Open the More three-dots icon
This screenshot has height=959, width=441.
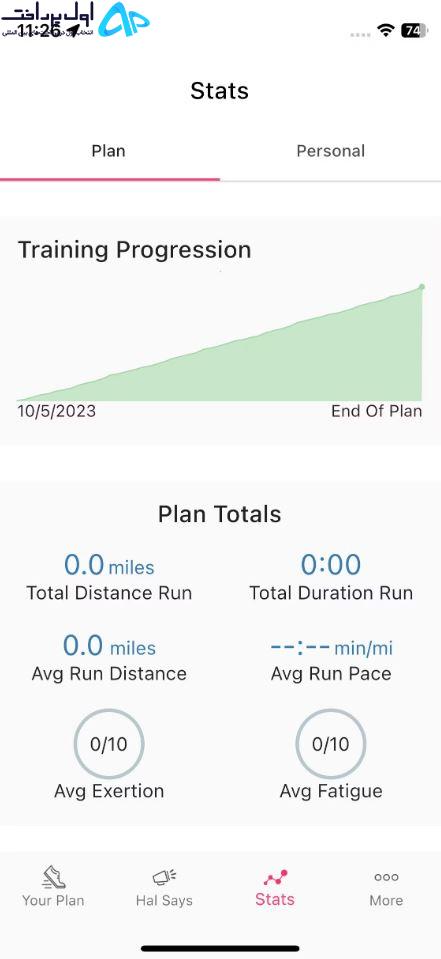pyautogui.click(x=387, y=876)
